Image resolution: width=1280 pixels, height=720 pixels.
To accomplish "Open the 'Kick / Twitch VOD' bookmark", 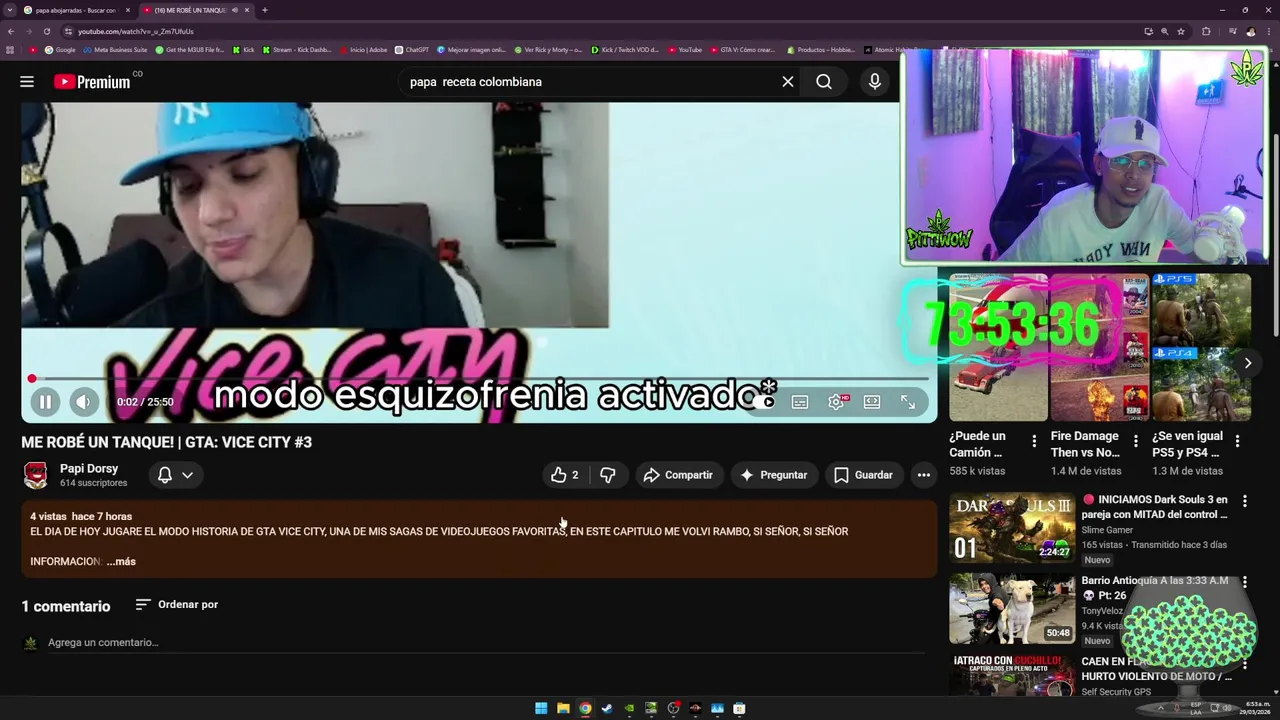I will click(625, 49).
